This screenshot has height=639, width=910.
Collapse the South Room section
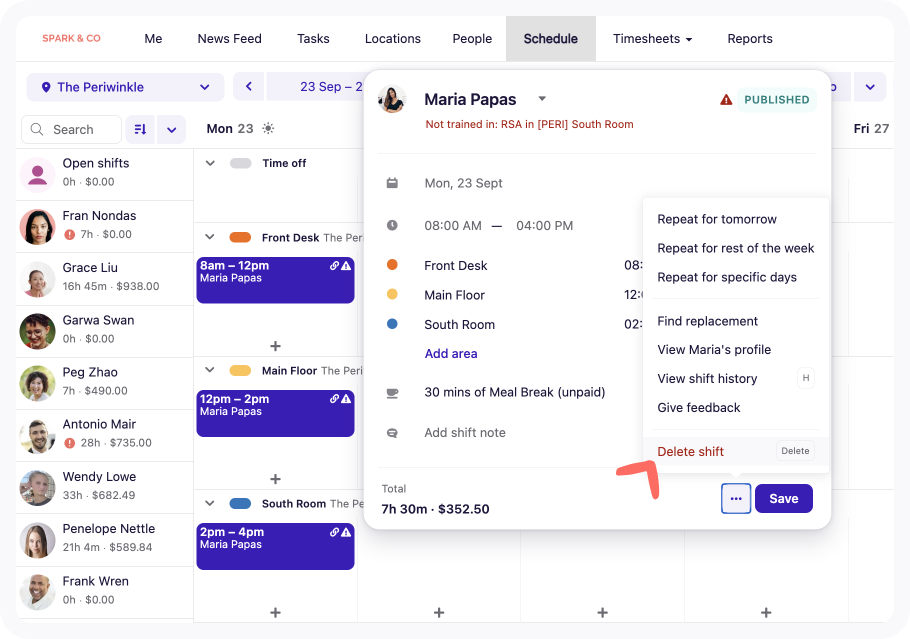point(210,503)
